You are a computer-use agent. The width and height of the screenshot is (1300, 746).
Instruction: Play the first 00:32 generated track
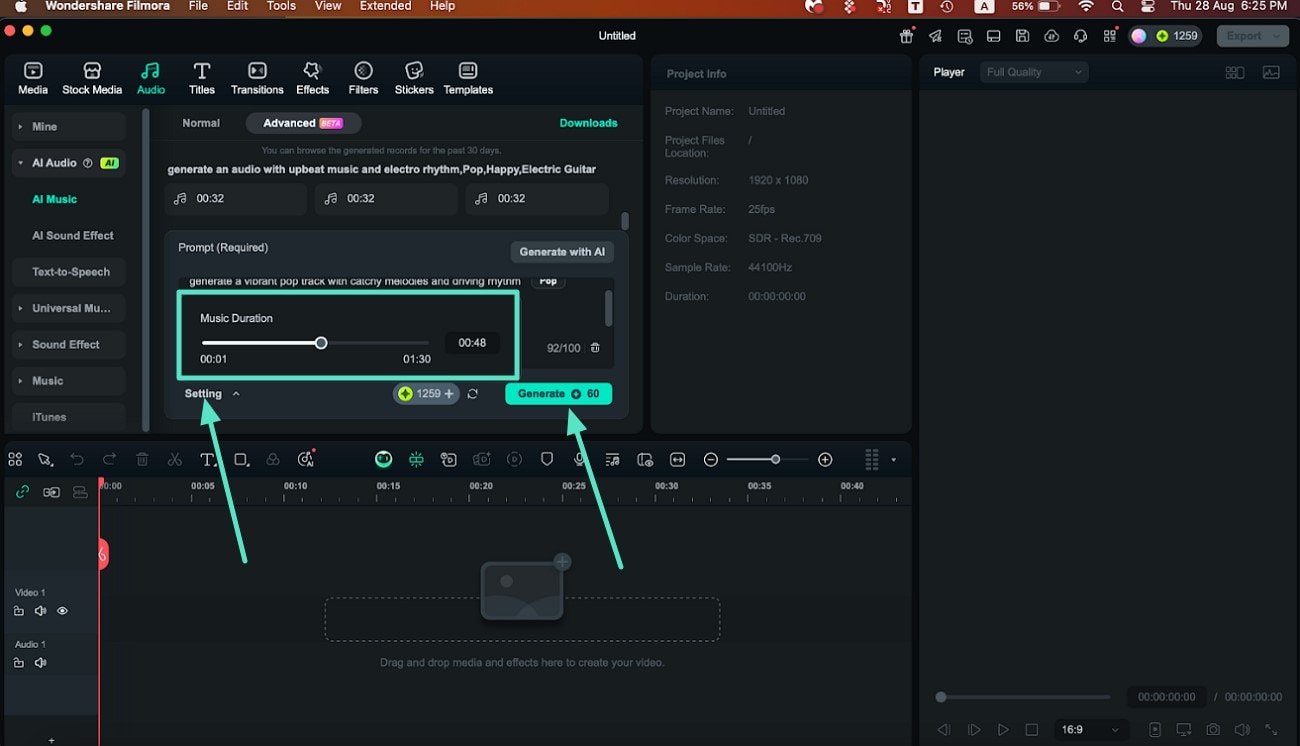[236, 199]
